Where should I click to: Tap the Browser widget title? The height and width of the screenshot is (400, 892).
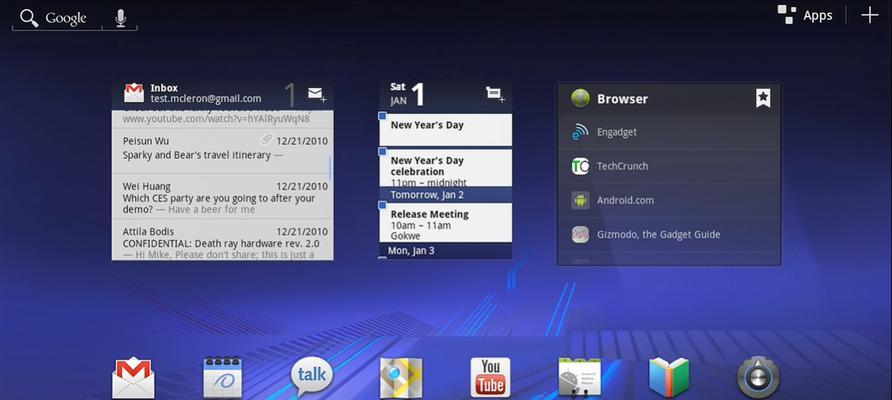click(x=622, y=98)
